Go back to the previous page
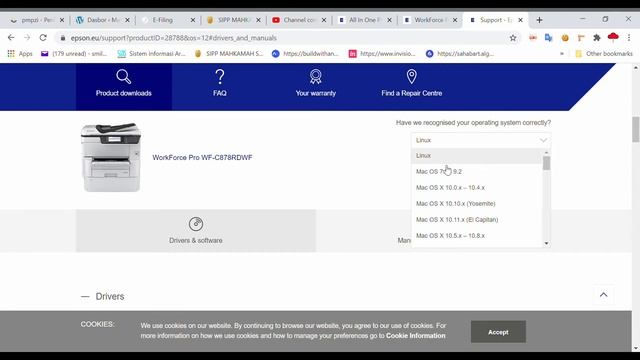This screenshot has height=360, width=640. (x=11, y=38)
